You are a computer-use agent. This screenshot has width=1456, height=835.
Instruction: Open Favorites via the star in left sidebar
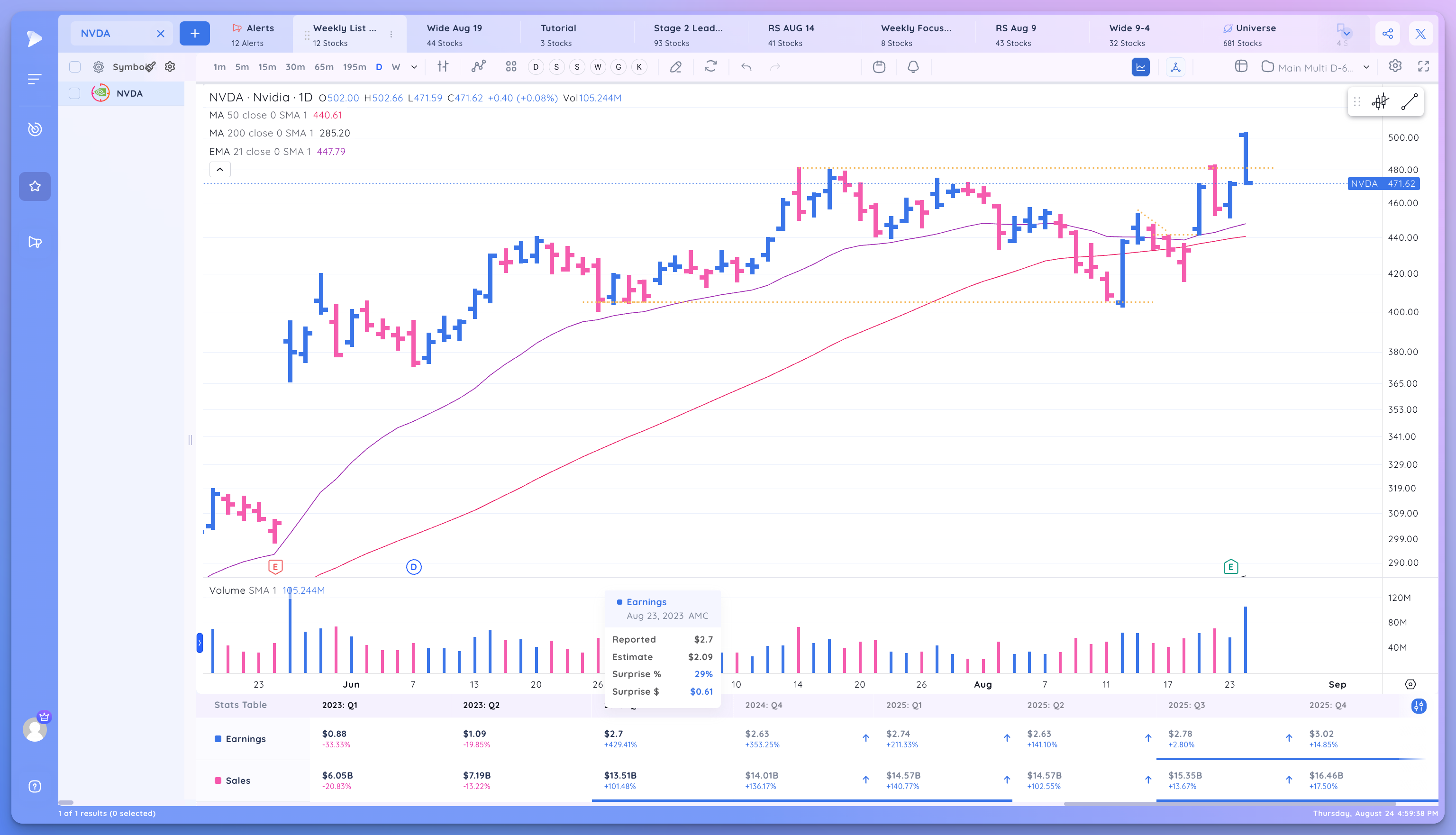coord(35,186)
